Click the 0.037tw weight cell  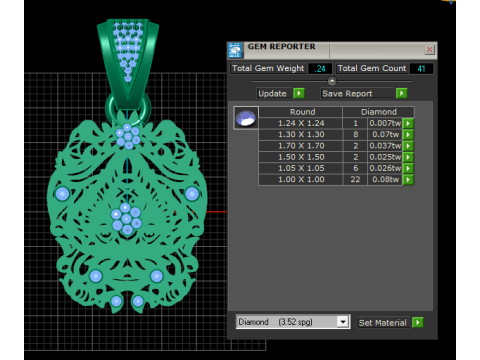(x=385, y=146)
